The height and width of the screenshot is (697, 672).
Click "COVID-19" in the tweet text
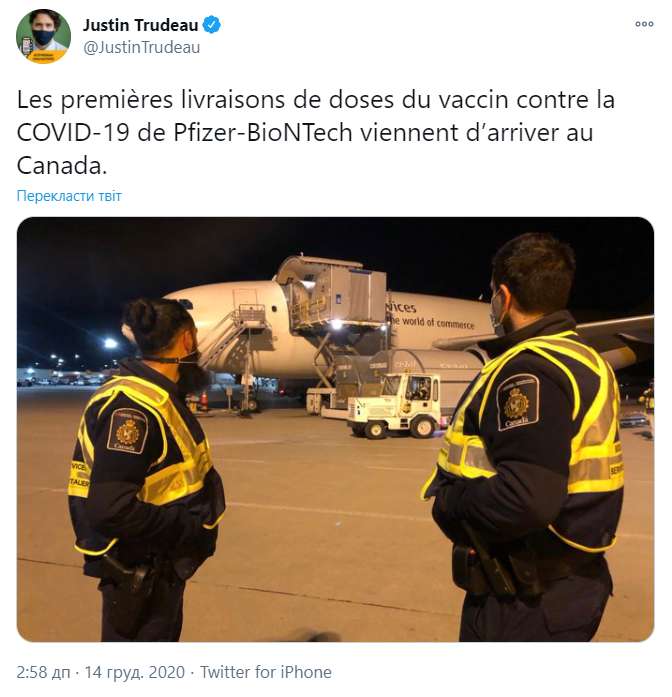(73, 133)
